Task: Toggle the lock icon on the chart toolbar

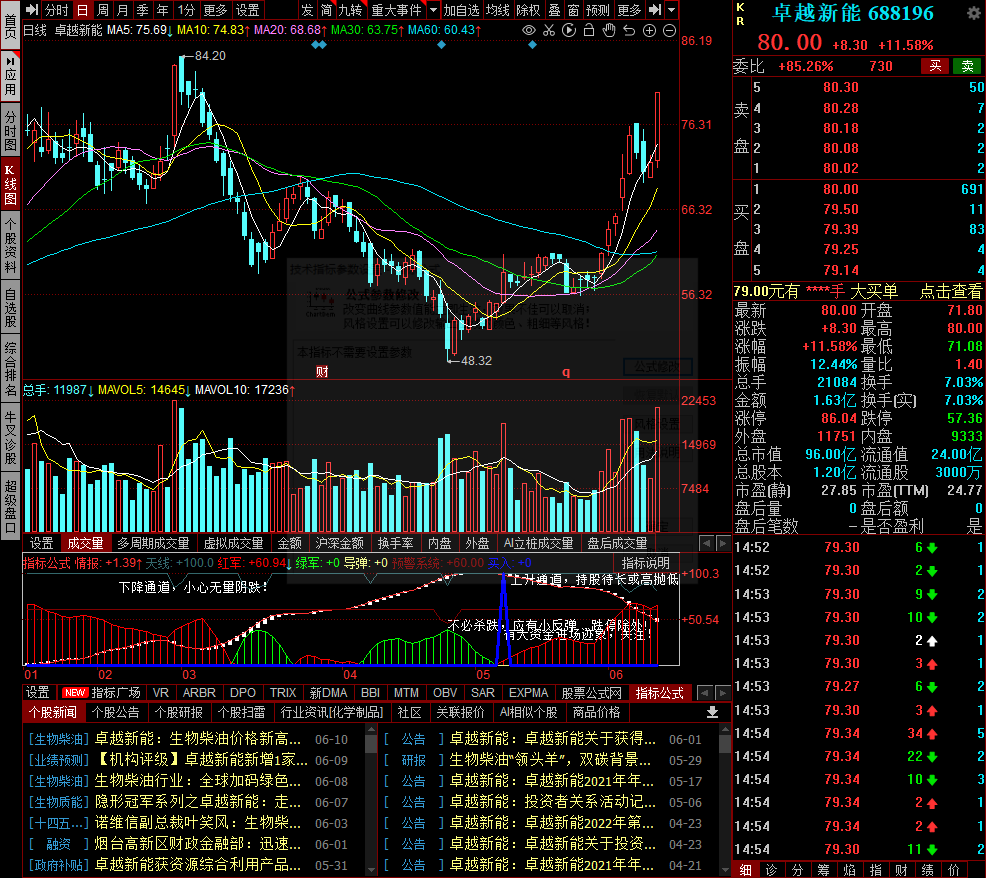Action: (589, 30)
